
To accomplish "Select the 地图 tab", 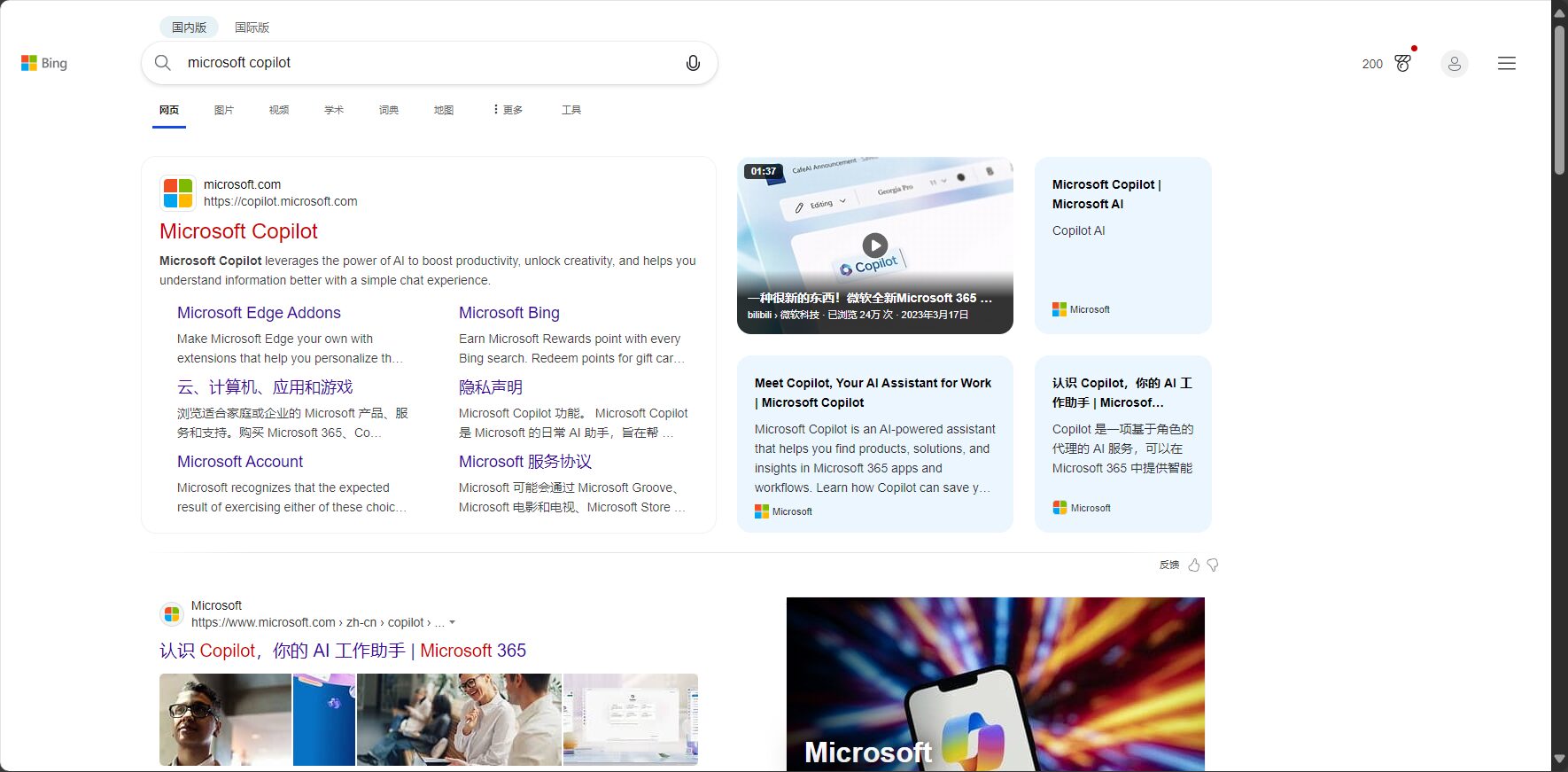I will point(444,110).
